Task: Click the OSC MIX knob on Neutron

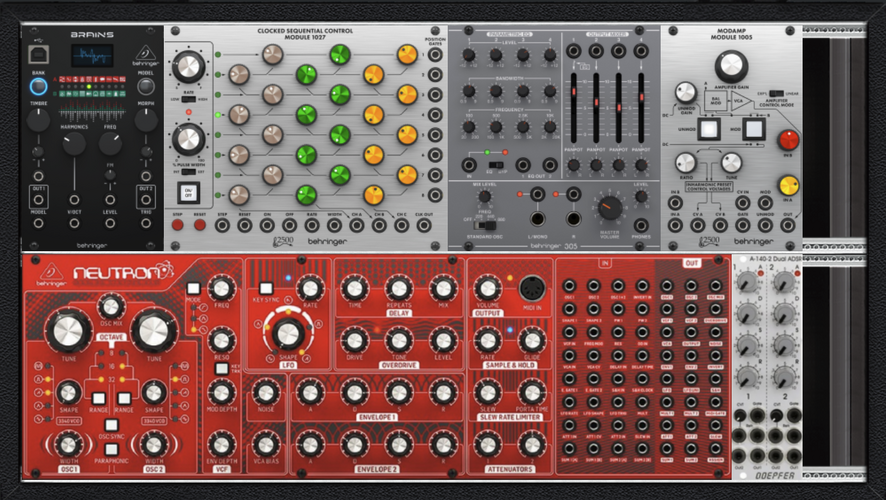Action: [111, 307]
